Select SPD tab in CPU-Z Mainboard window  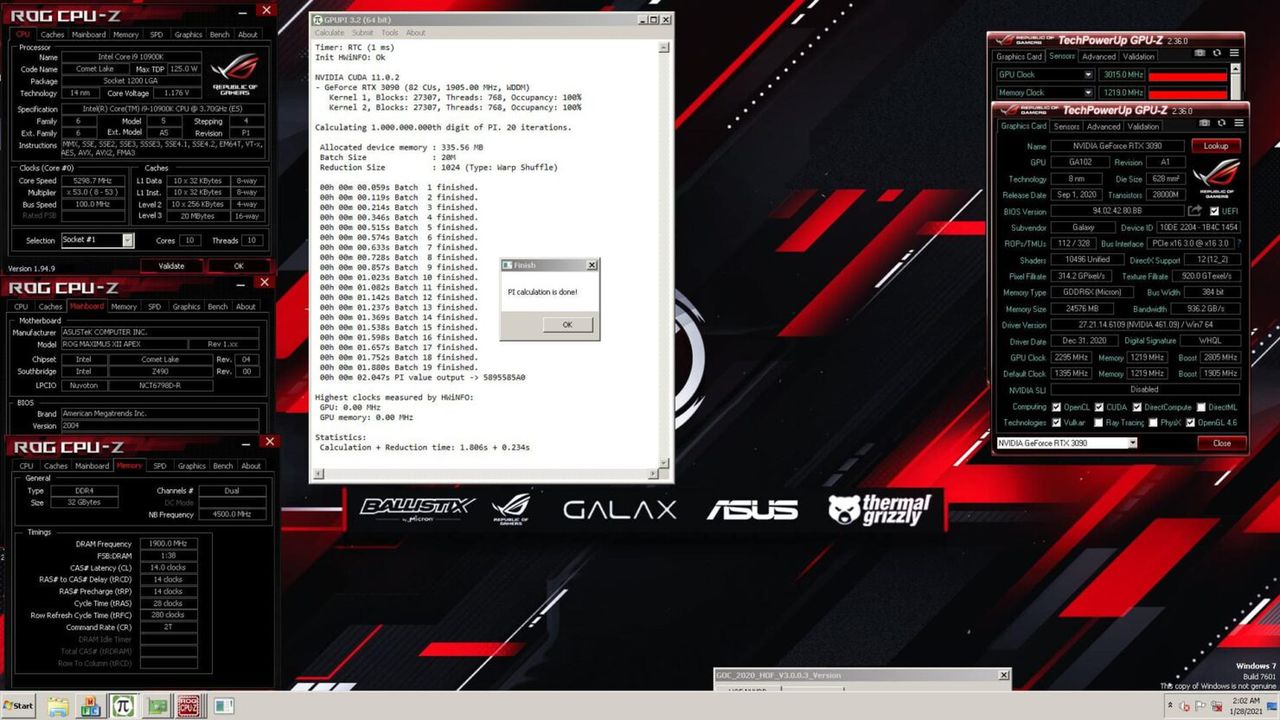(x=154, y=307)
